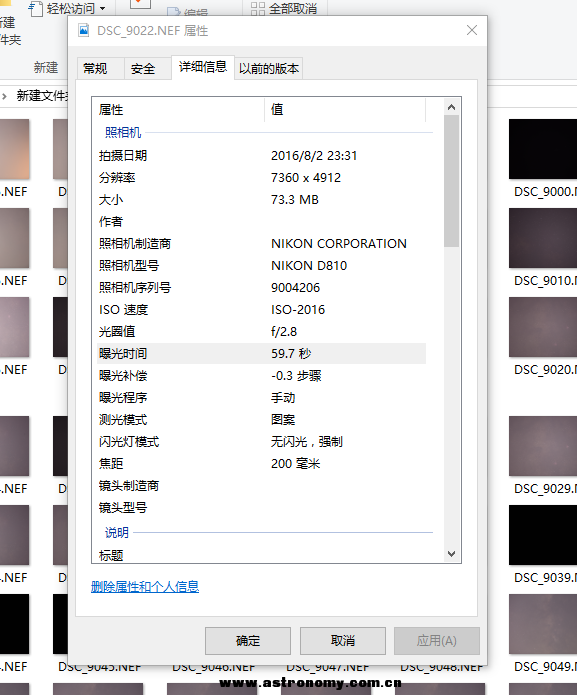Click the 新建文件夹 breadcrumb in Explorer

pos(42,95)
